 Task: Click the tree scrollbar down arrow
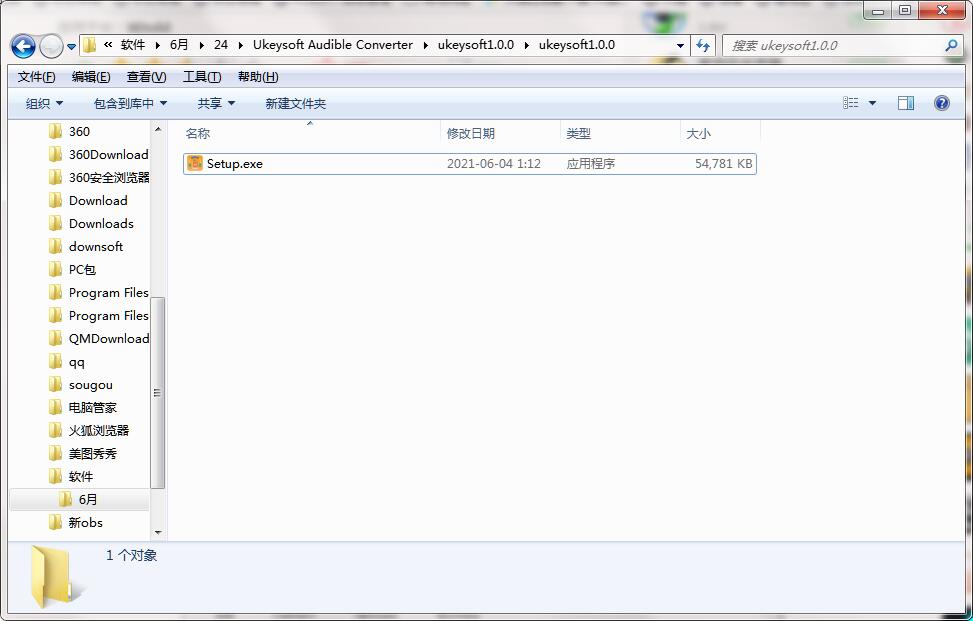[x=158, y=532]
